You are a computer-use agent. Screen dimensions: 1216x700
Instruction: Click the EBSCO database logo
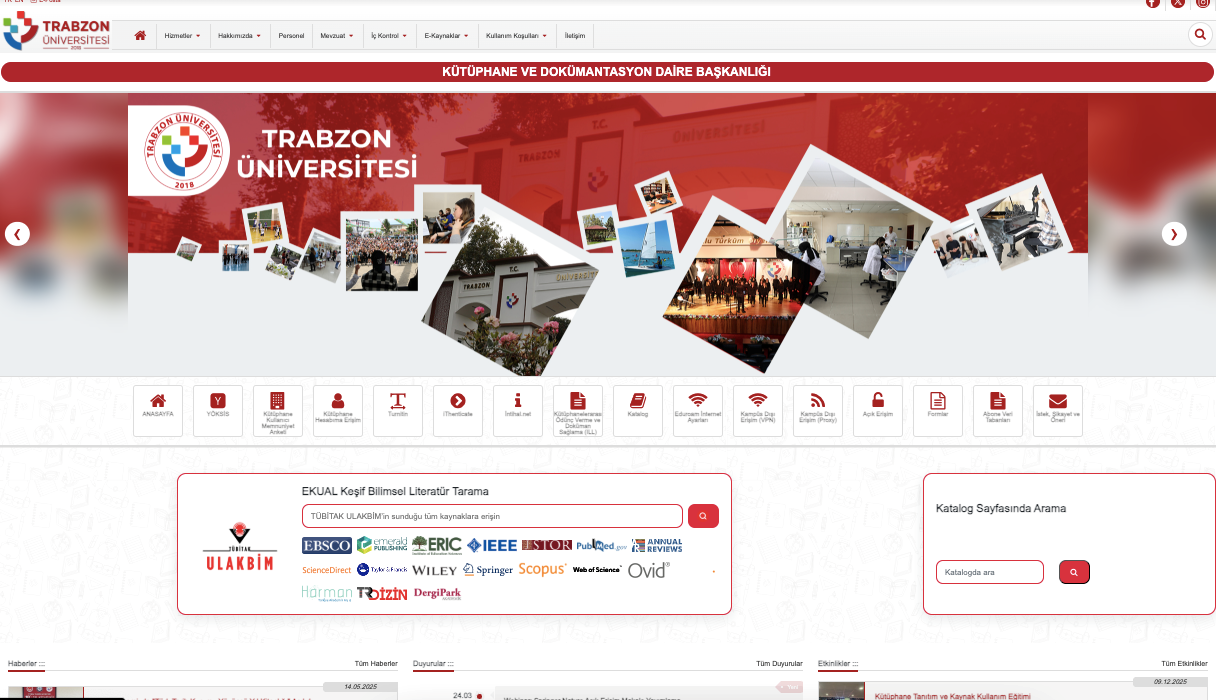(x=327, y=545)
